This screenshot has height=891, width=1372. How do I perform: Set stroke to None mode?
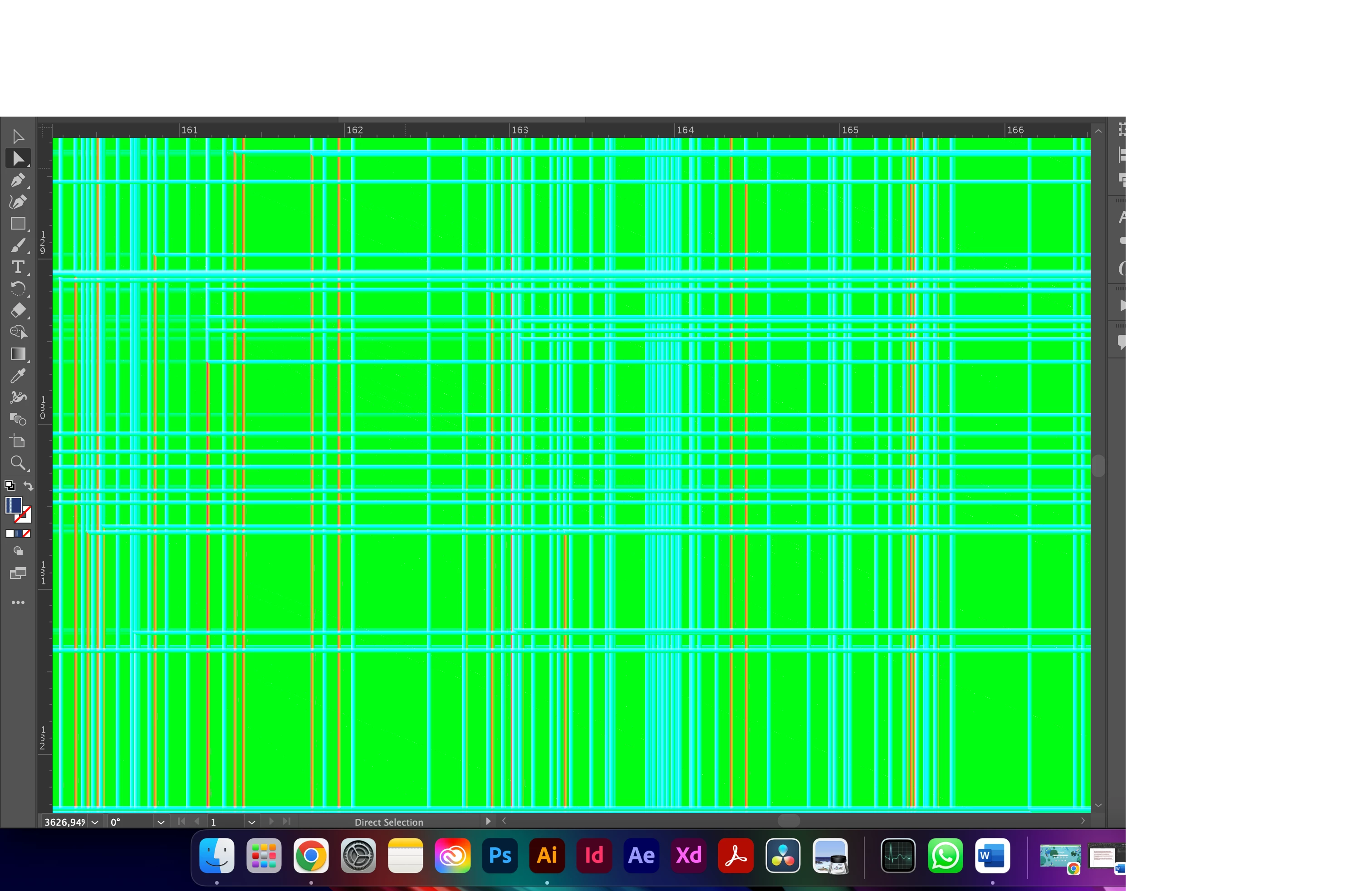tap(26, 534)
